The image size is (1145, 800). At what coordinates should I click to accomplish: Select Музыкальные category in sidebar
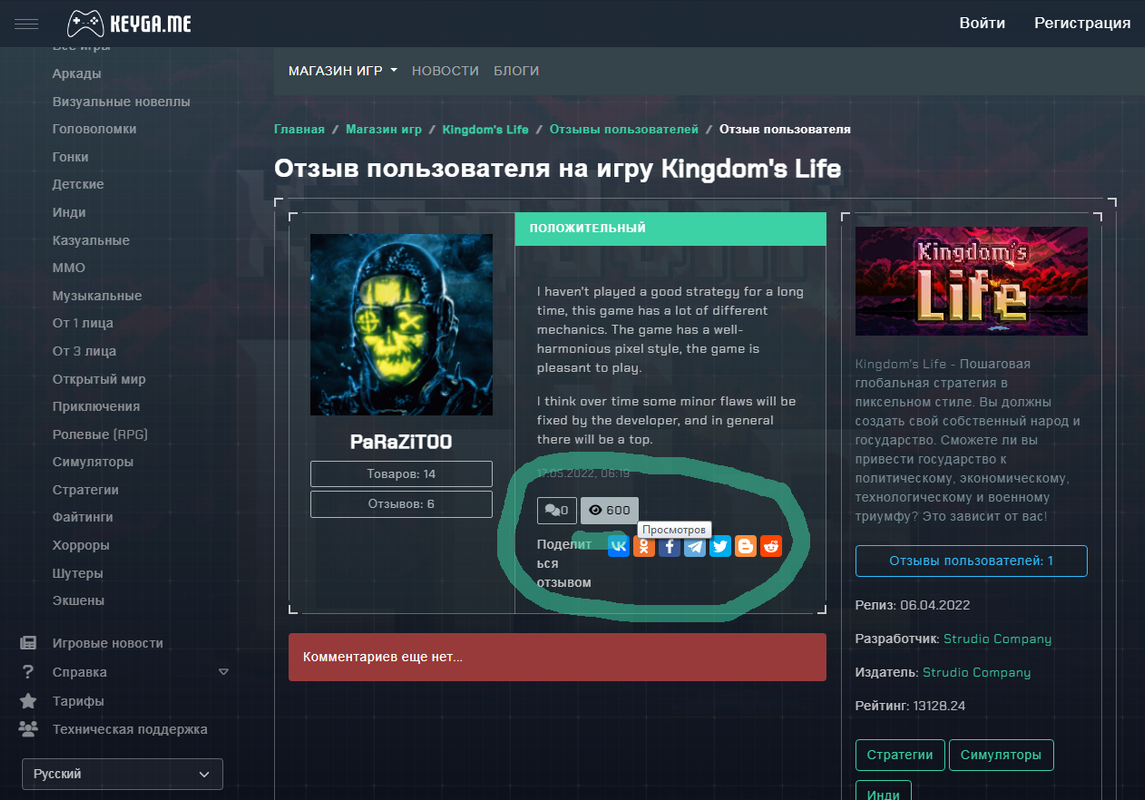click(x=97, y=296)
